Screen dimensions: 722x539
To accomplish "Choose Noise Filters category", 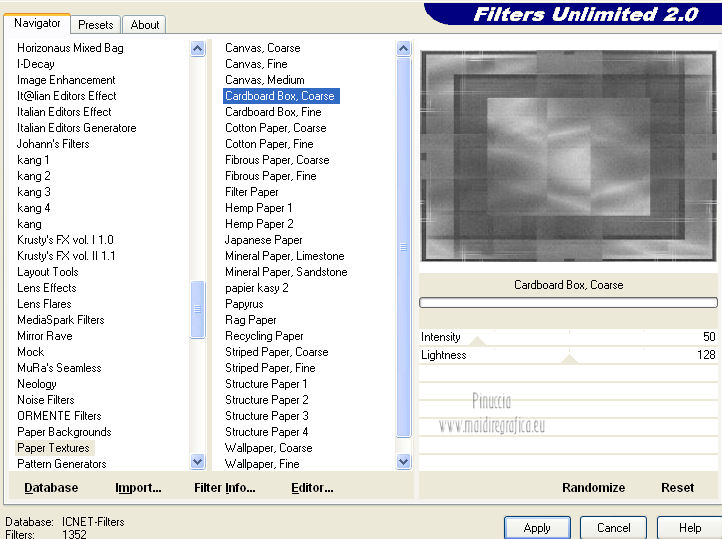I will (x=45, y=400).
